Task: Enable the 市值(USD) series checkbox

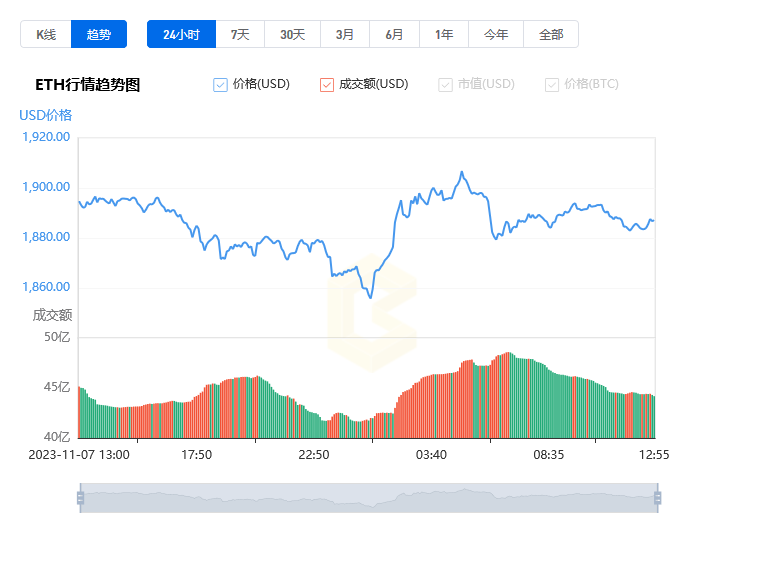Action: pyautogui.click(x=445, y=85)
